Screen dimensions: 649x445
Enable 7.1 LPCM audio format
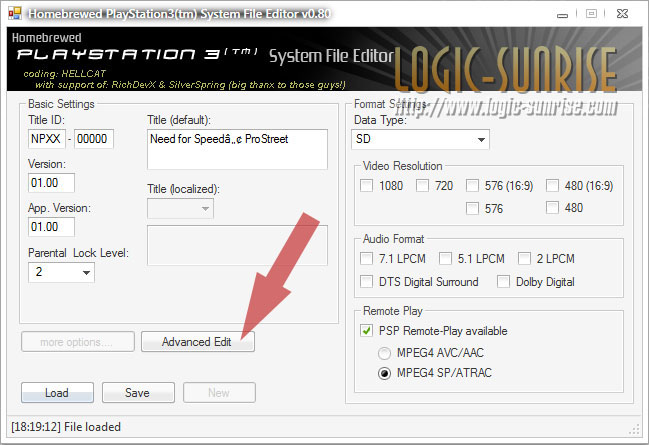pyautogui.click(x=366, y=258)
